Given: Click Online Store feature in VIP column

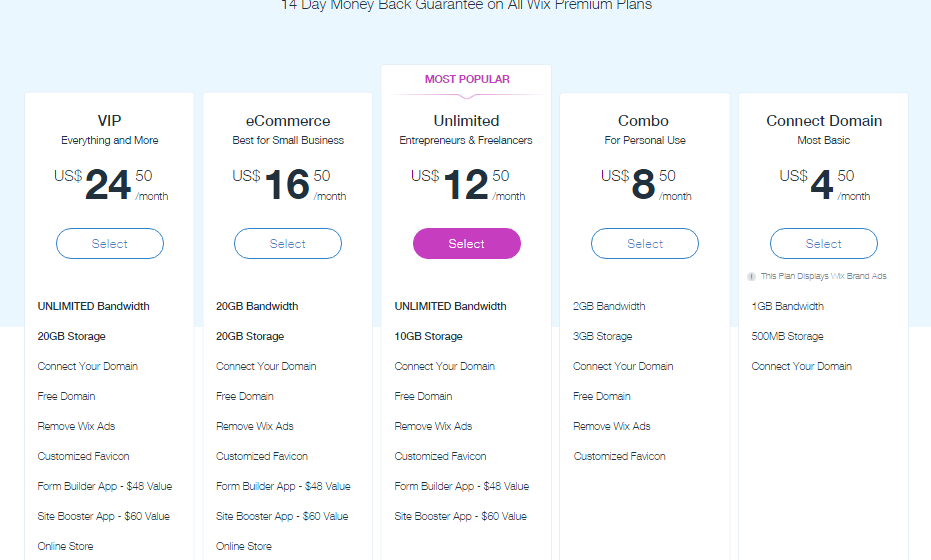Looking at the screenshot, I should click(65, 546).
